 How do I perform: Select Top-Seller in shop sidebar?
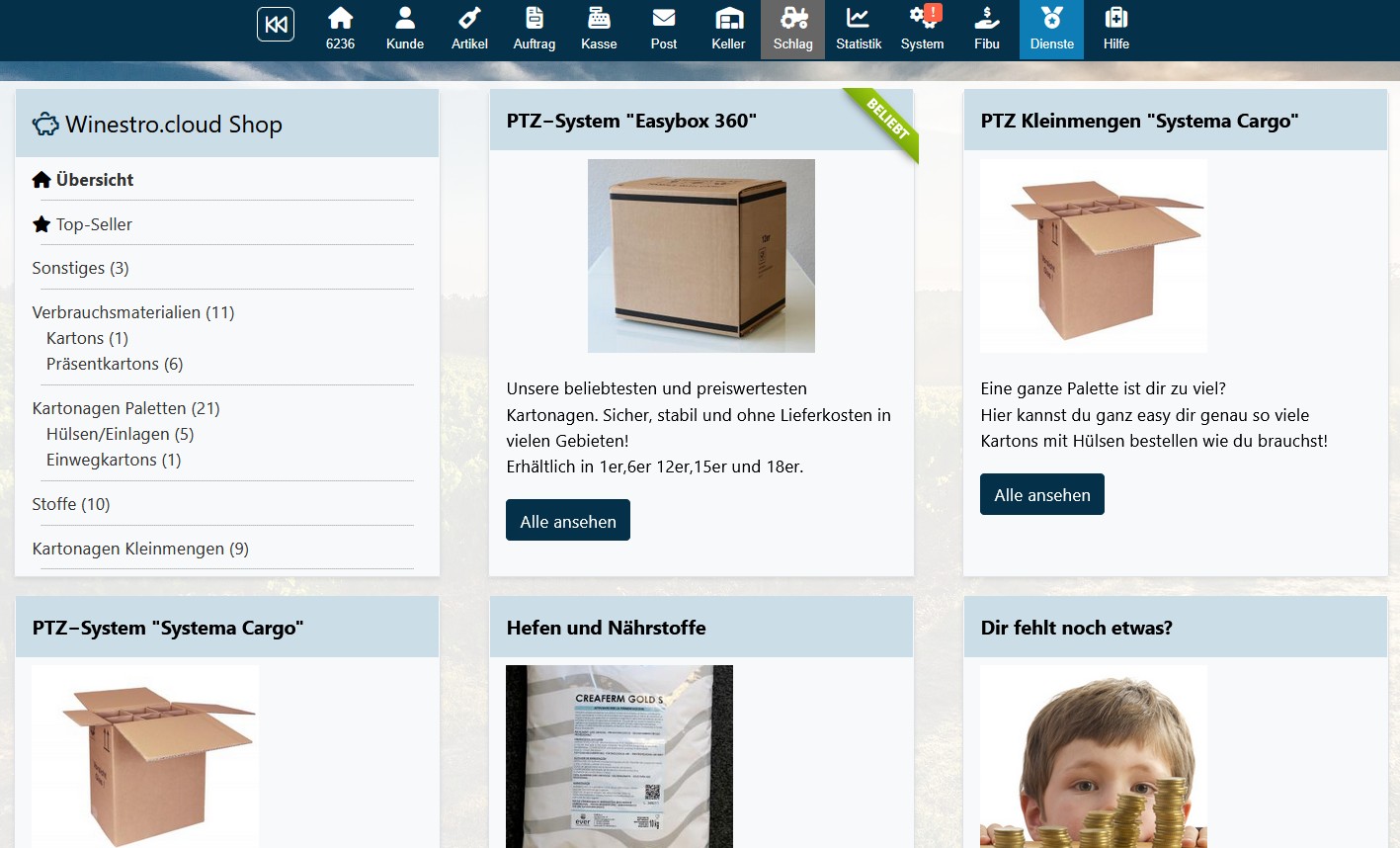[94, 224]
